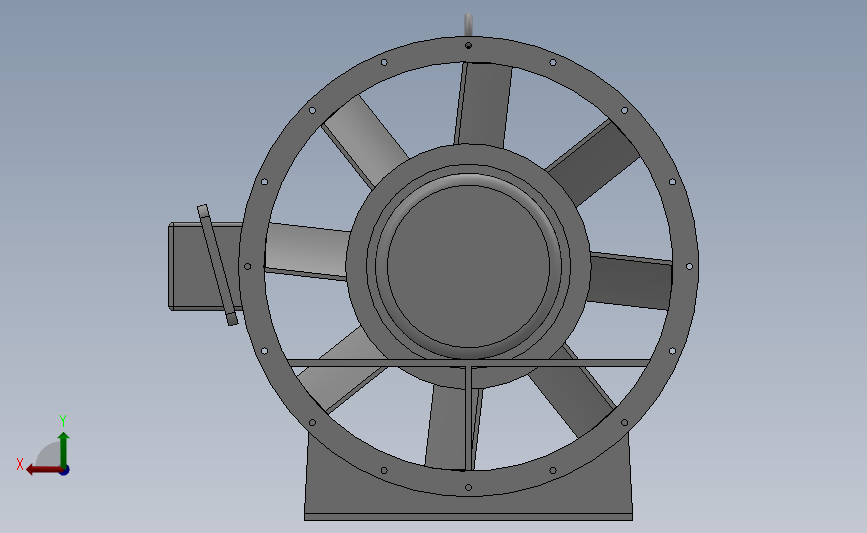Click the blue Z axis ball of the triad
Screen dimensions: 867x533
[x=65, y=471]
